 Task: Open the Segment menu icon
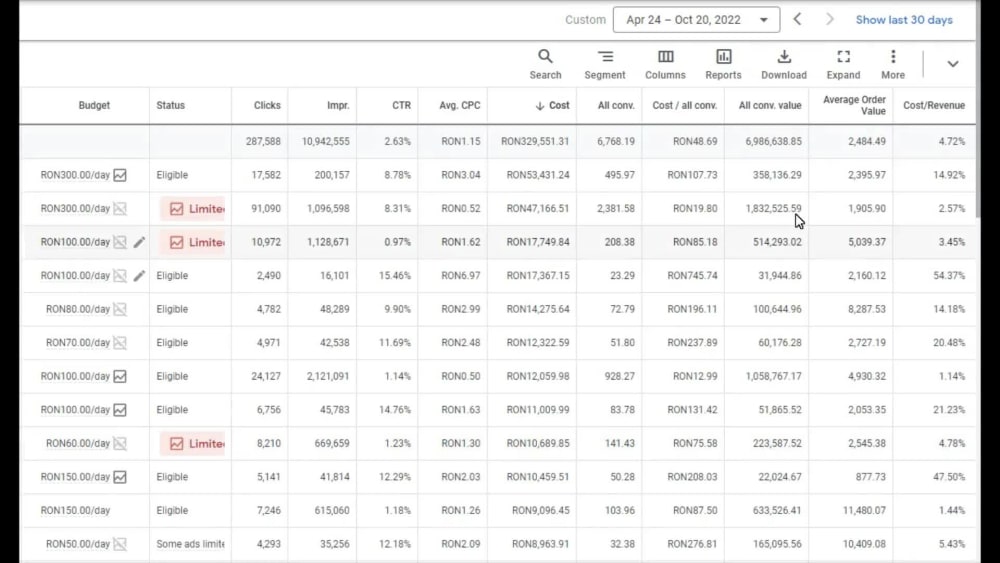(x=605, y=64)
